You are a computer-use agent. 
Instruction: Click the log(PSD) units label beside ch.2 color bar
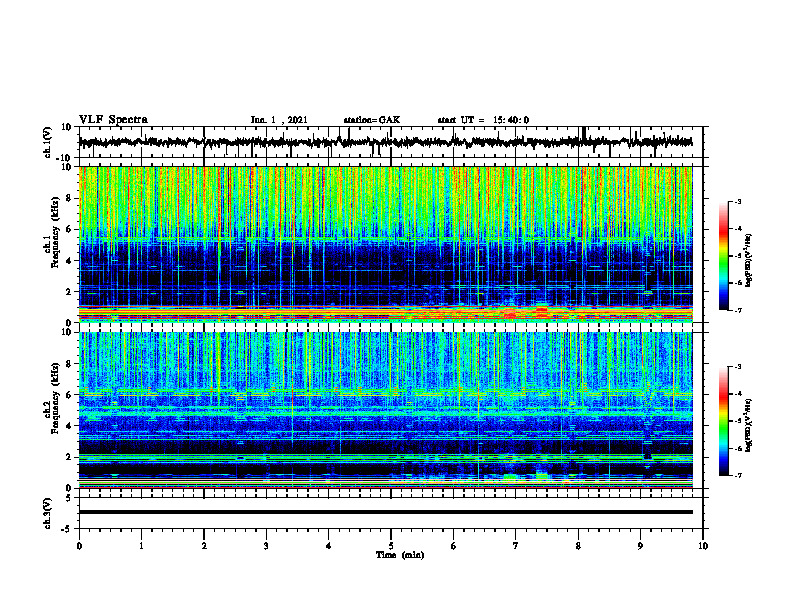[x=749, y=425]
